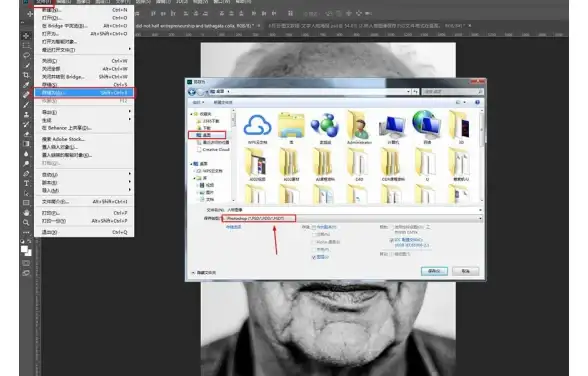Select the Hand tool
588x376 pixels.
(x=26, y=213)
